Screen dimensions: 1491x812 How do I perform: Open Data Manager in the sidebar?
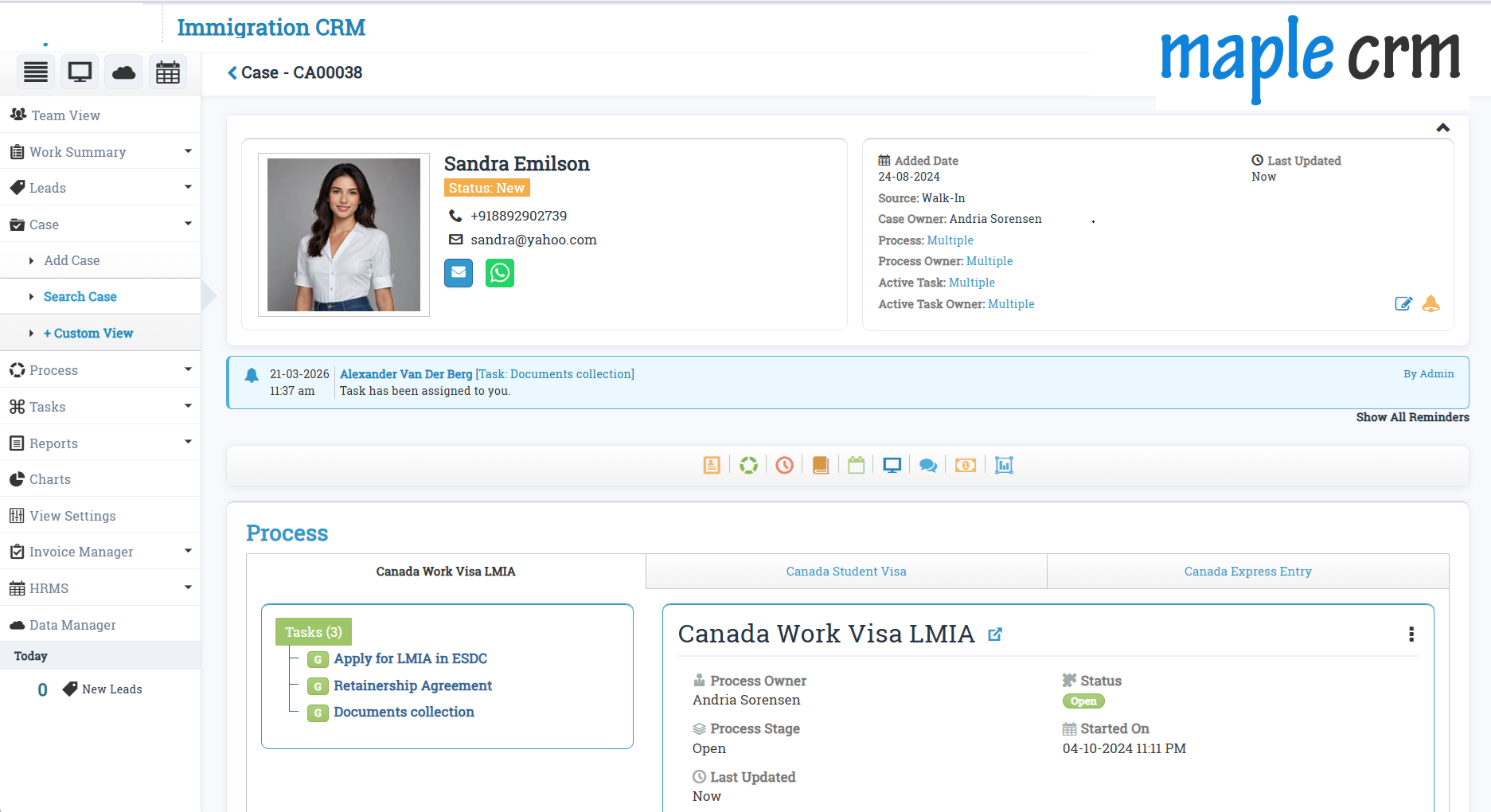tap(100, 625)
